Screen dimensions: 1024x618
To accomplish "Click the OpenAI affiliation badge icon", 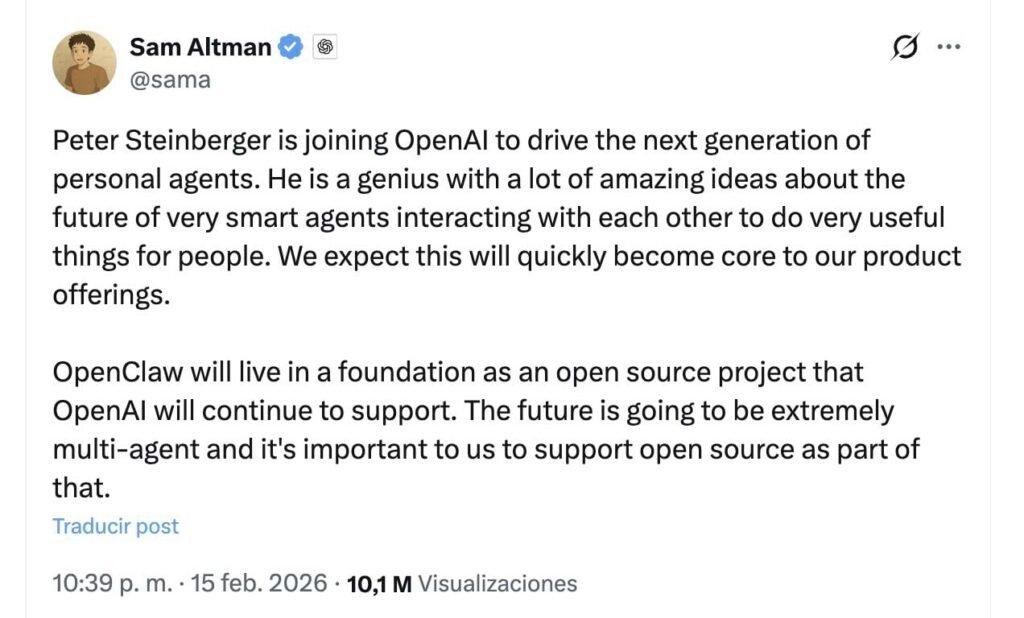I will [x=324, y=47].
